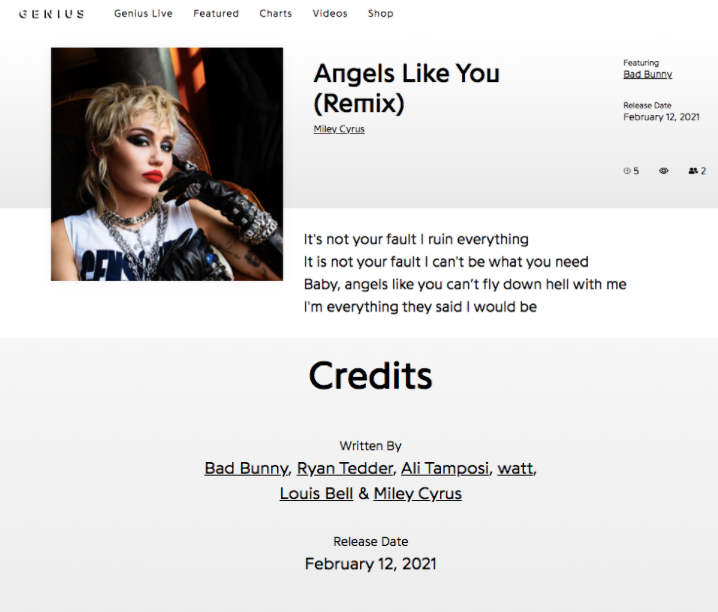Open Genius Live menu item
718x612 pixels.
[143, 14]
